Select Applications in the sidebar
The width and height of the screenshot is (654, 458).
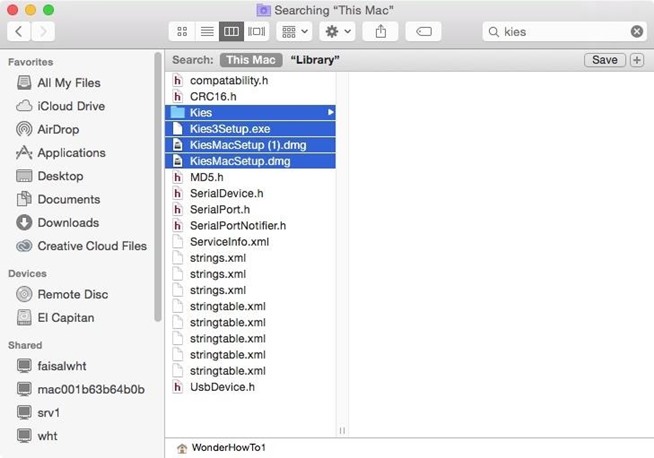coord(70,152)
